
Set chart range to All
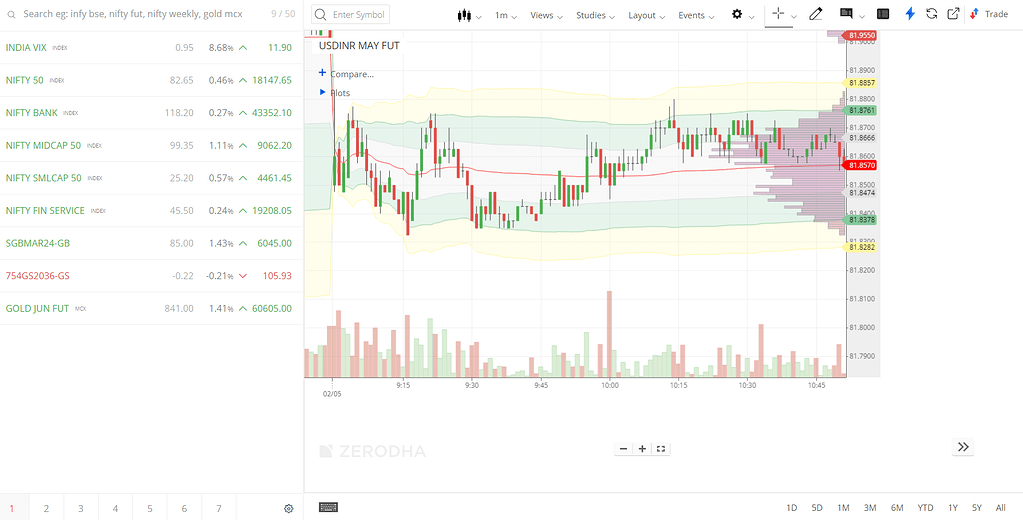(1001, 508)
